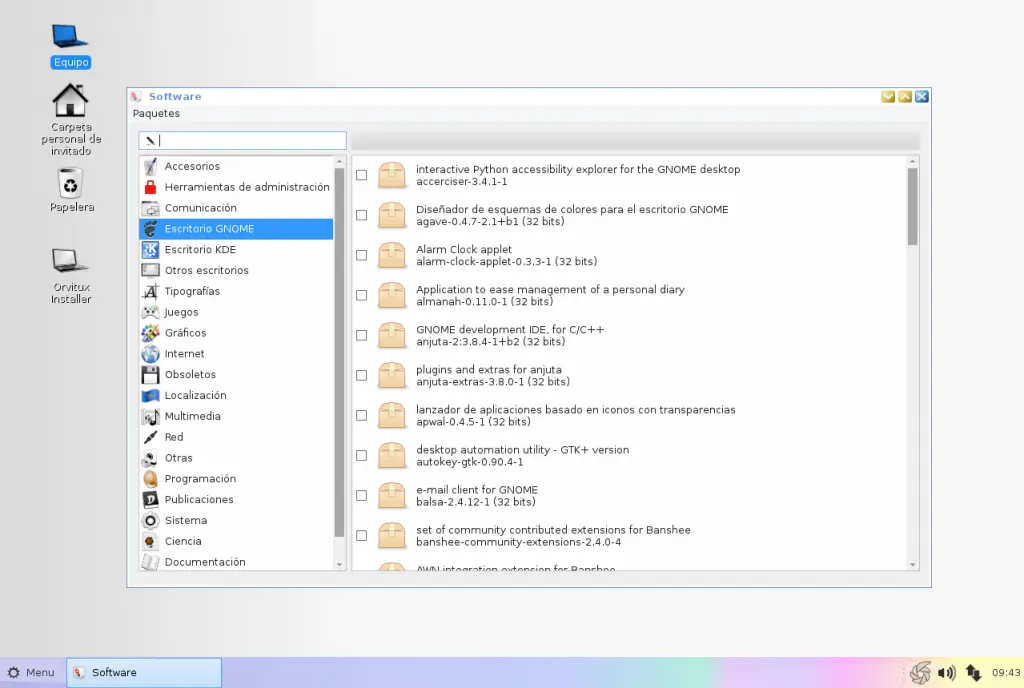Select the Internet globe icon
The height and width of the screenshot is (688, 1024).
coord(150,354)
